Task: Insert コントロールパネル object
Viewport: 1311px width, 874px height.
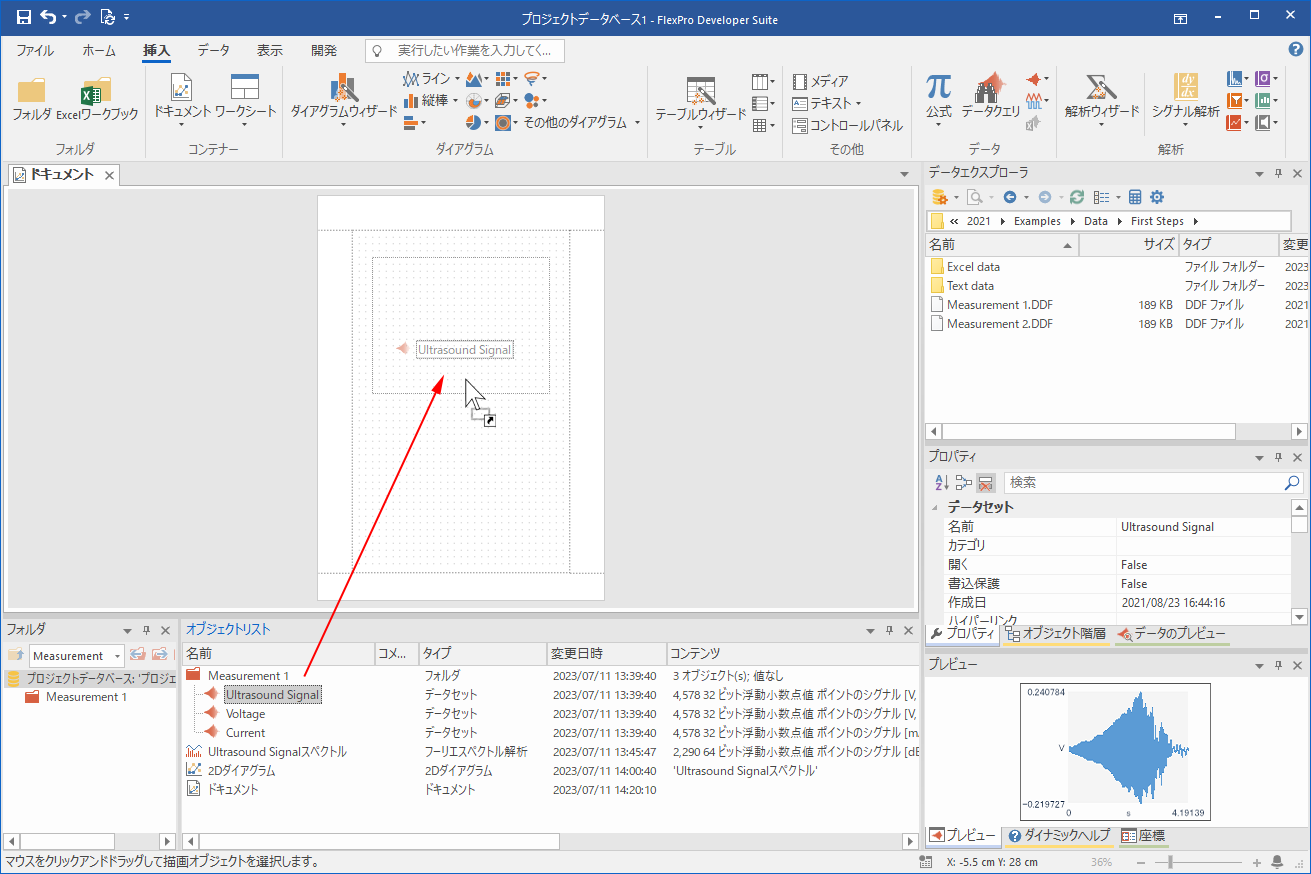Action: 847,125
